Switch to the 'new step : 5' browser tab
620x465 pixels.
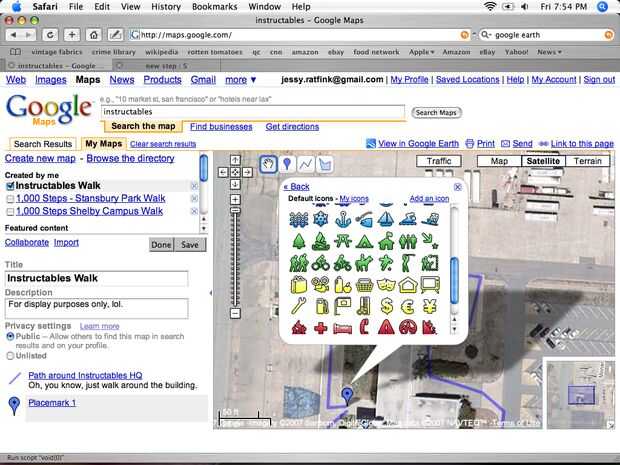coord(166,66)
